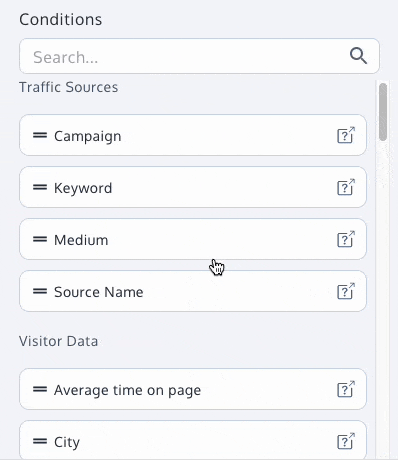Image resolution: width=398 pixels, height=460 pixels.
Task: Click the drag handle icon on Keyword
Action: pyautogui.click(x=40, y=187)
